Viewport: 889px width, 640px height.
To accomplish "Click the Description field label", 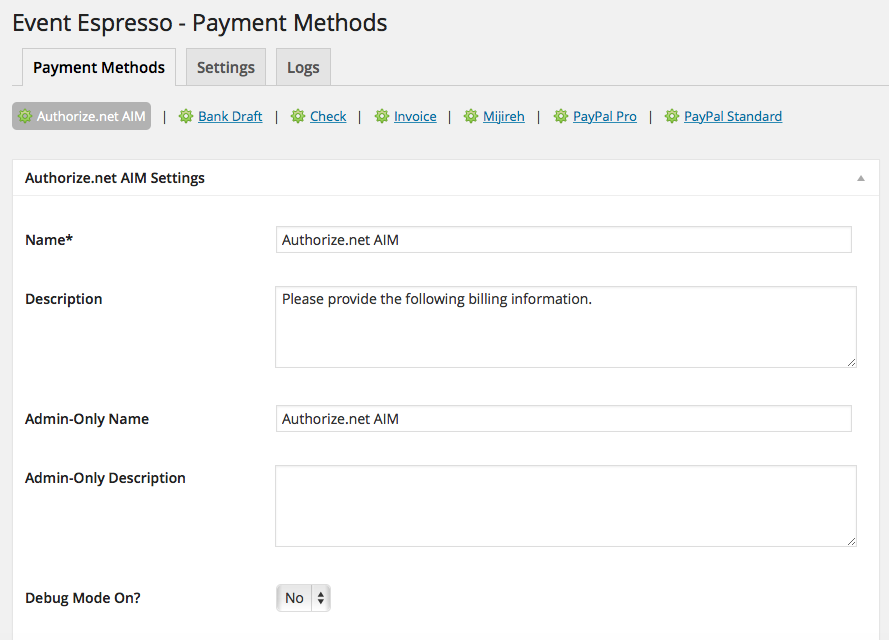I will point(64,299).
